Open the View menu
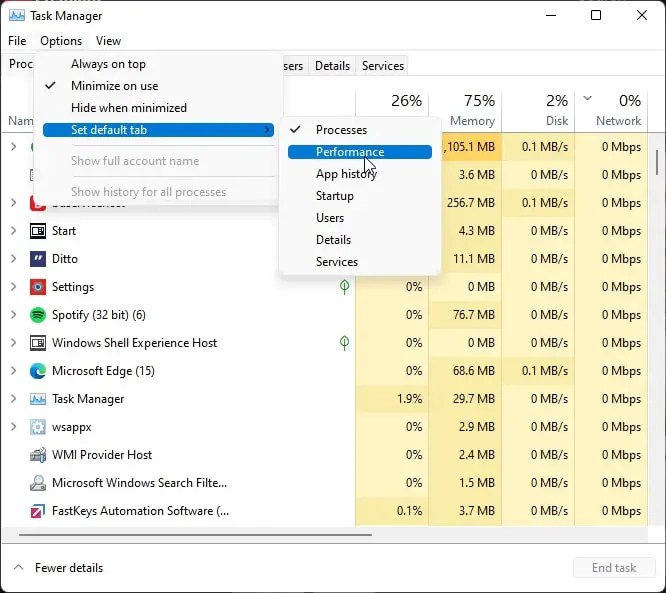 [108, 41]
